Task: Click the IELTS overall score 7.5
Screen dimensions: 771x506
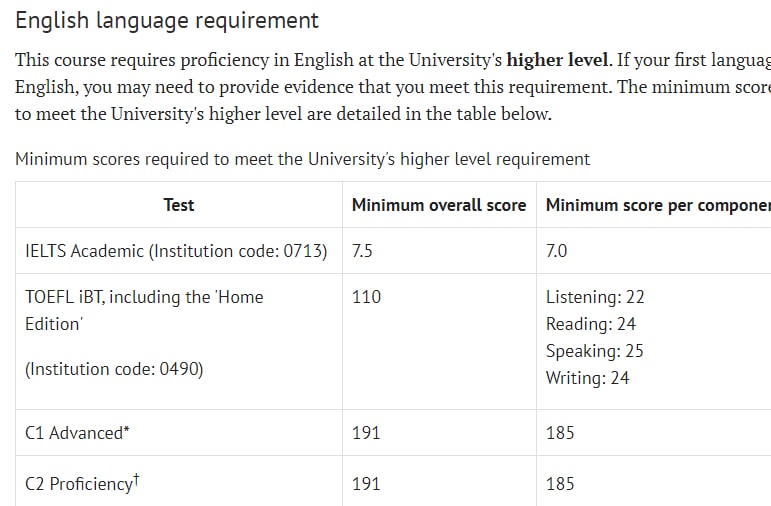Action: pyautogui.click(x=362, y=251)
